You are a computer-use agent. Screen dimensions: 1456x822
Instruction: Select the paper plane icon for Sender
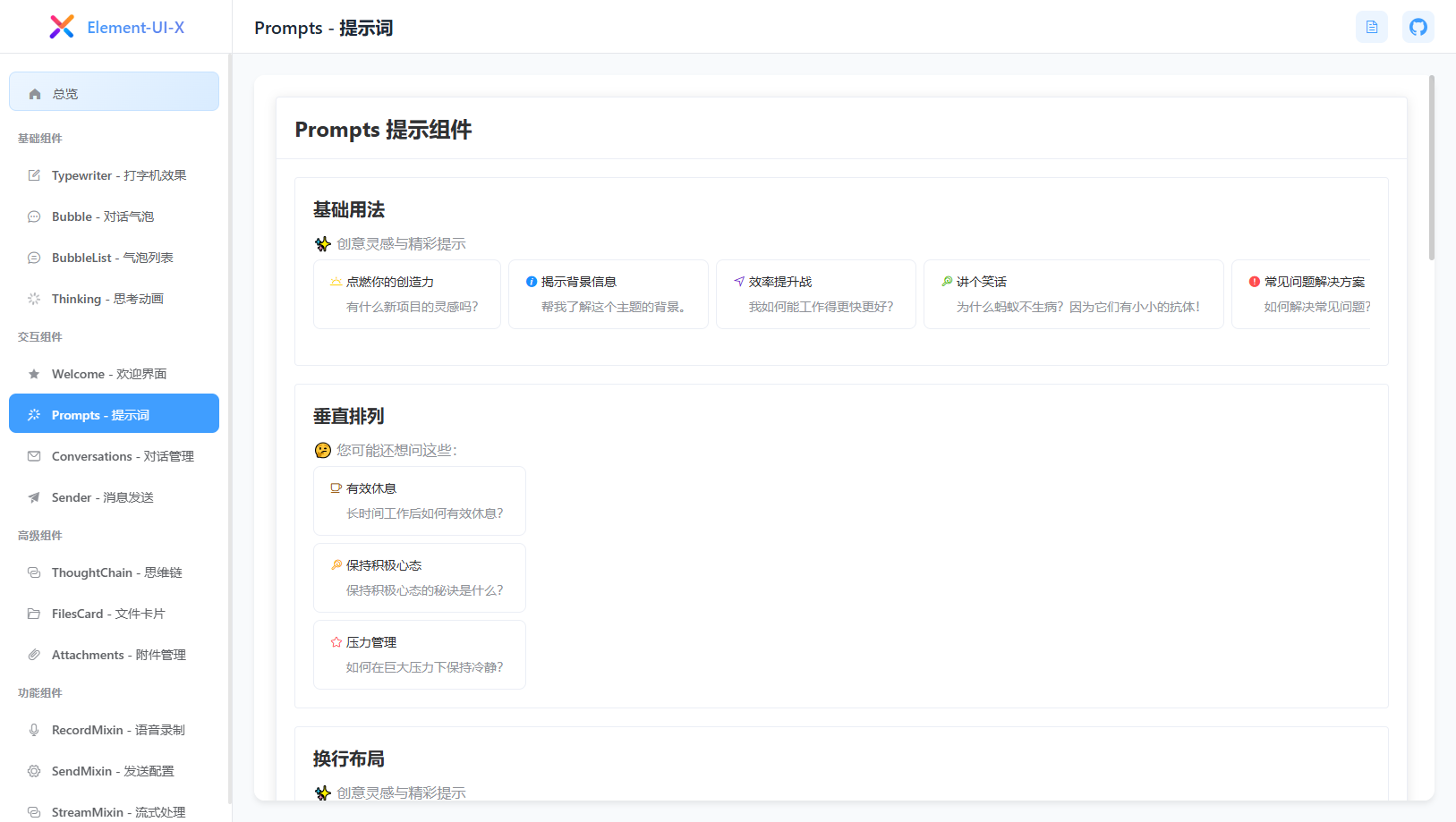(33, 497)
